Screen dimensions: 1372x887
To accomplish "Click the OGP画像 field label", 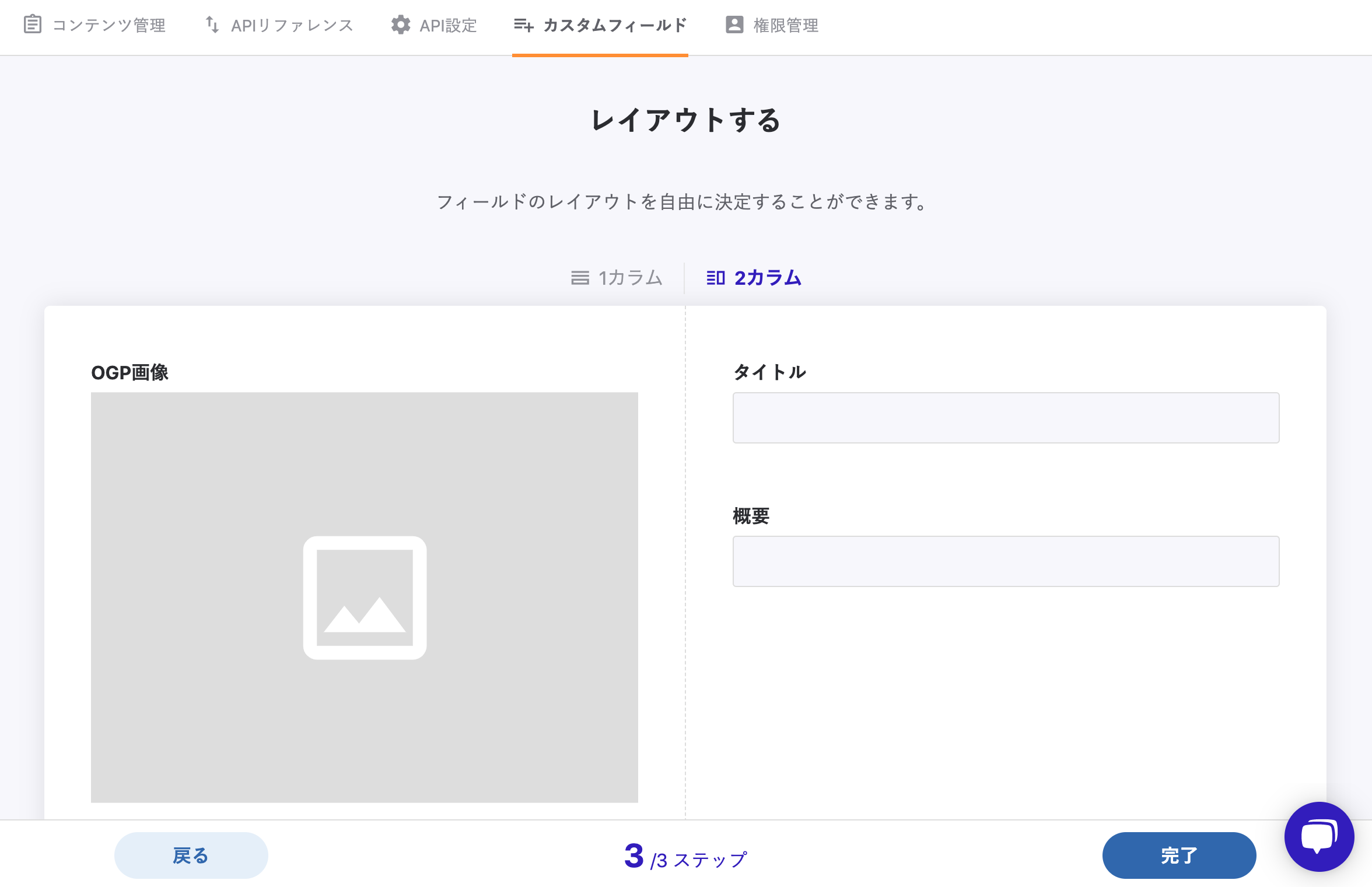I will pos(129,372).
